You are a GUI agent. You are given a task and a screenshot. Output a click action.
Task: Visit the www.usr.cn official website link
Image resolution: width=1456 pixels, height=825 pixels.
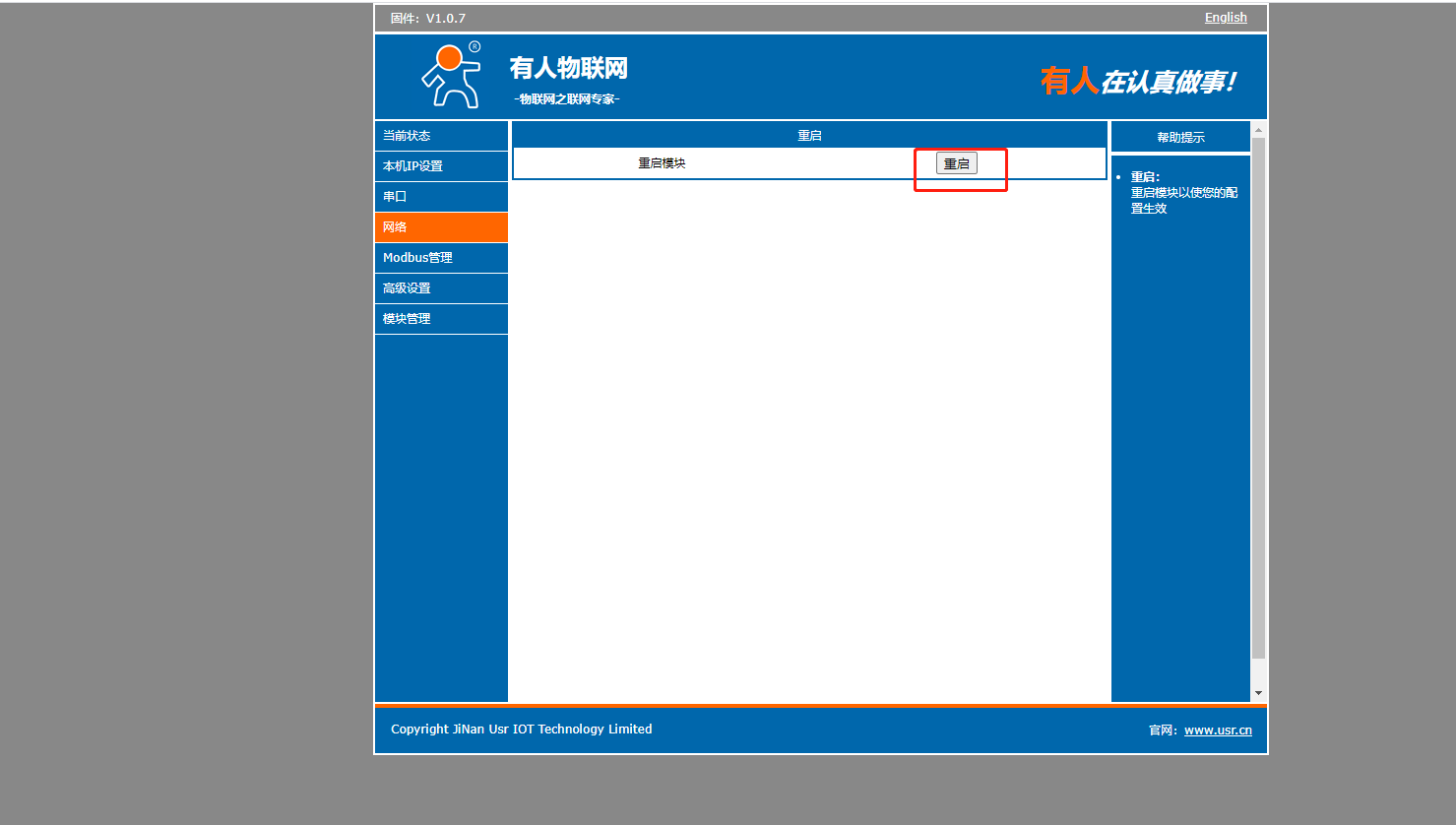(x=1218, y=730)
